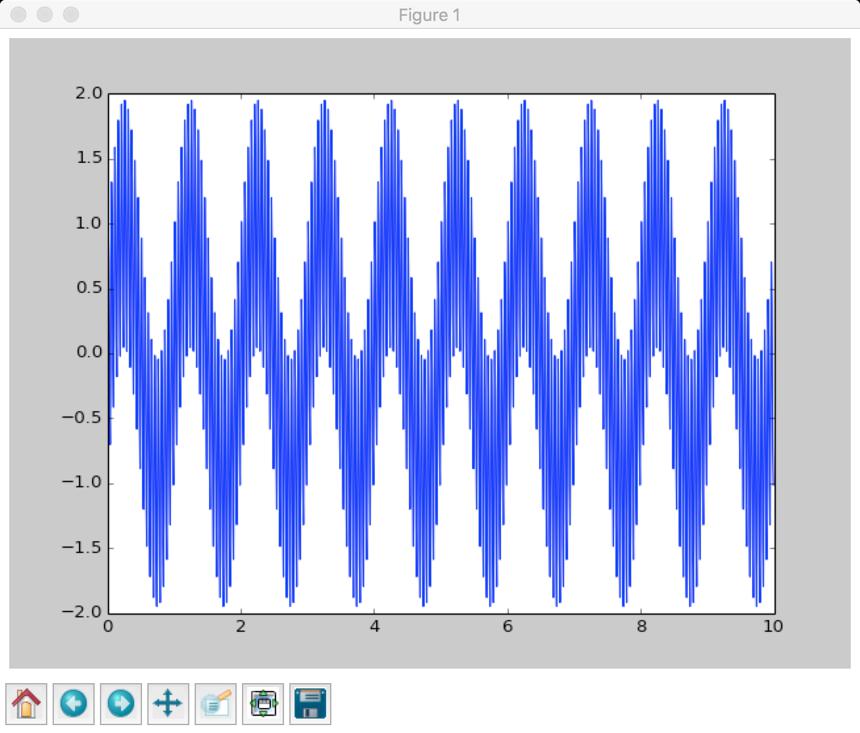Image resolution: width=860 pixels, height=733 pixels.
Task: Click the Figure 1 title text
Action: [x=429, y=15]
